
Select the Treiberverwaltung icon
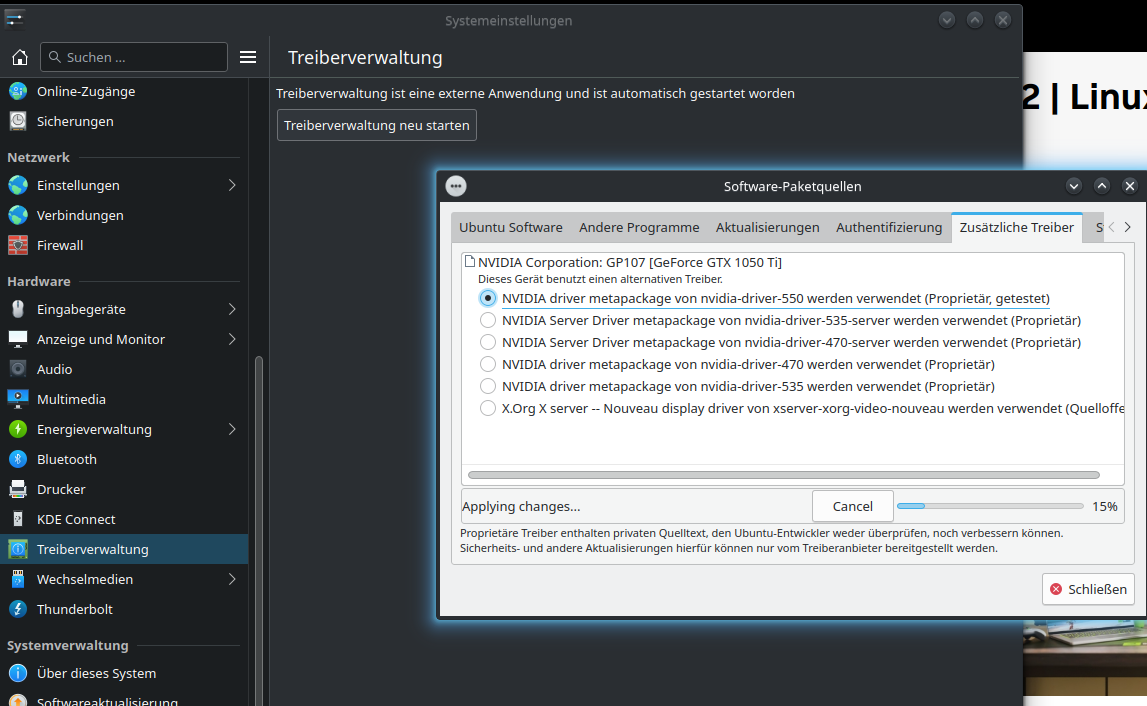coord(18,549)
